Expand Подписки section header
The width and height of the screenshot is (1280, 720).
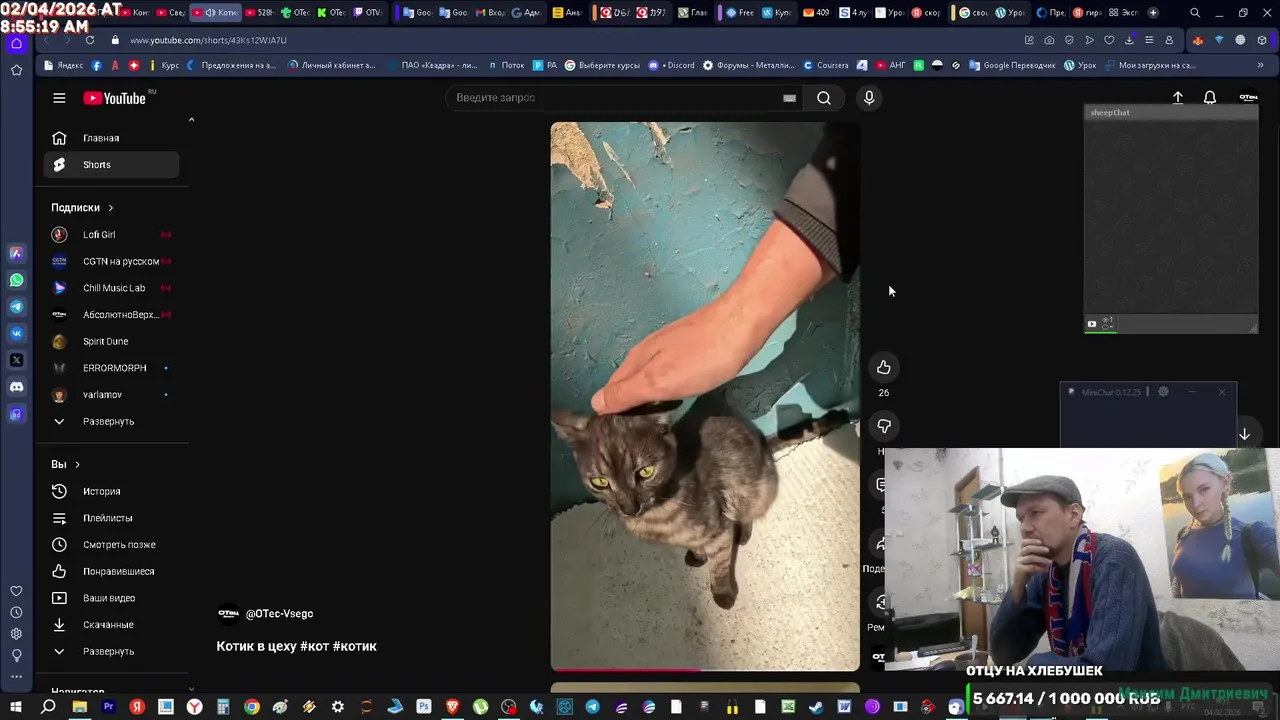pyautogui.click(x=83, y=208)
